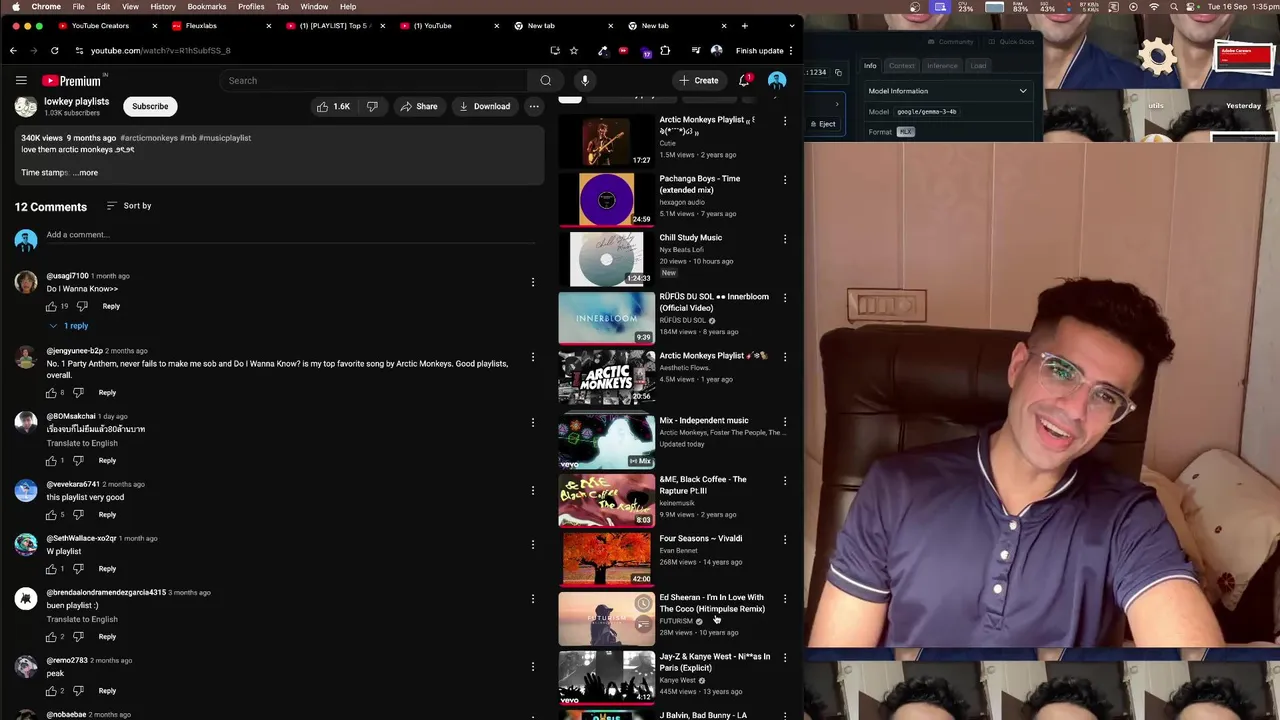The height and width of the screenshot is (720, 1280).
Task: Click the YouTube Premium logo
Action: [x=72, y=80]
